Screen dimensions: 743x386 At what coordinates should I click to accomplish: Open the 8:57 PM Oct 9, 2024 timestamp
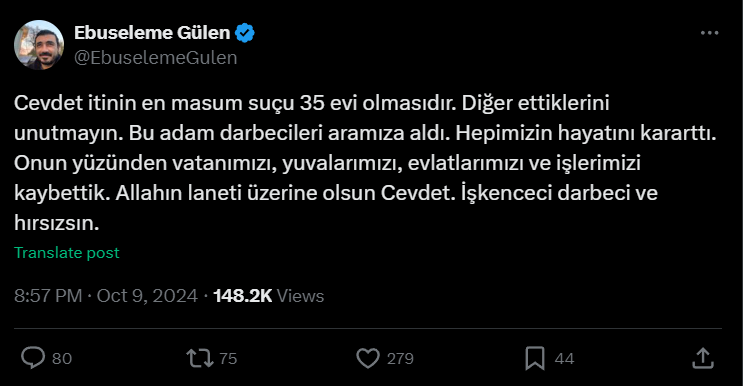(x=106, y=296)
